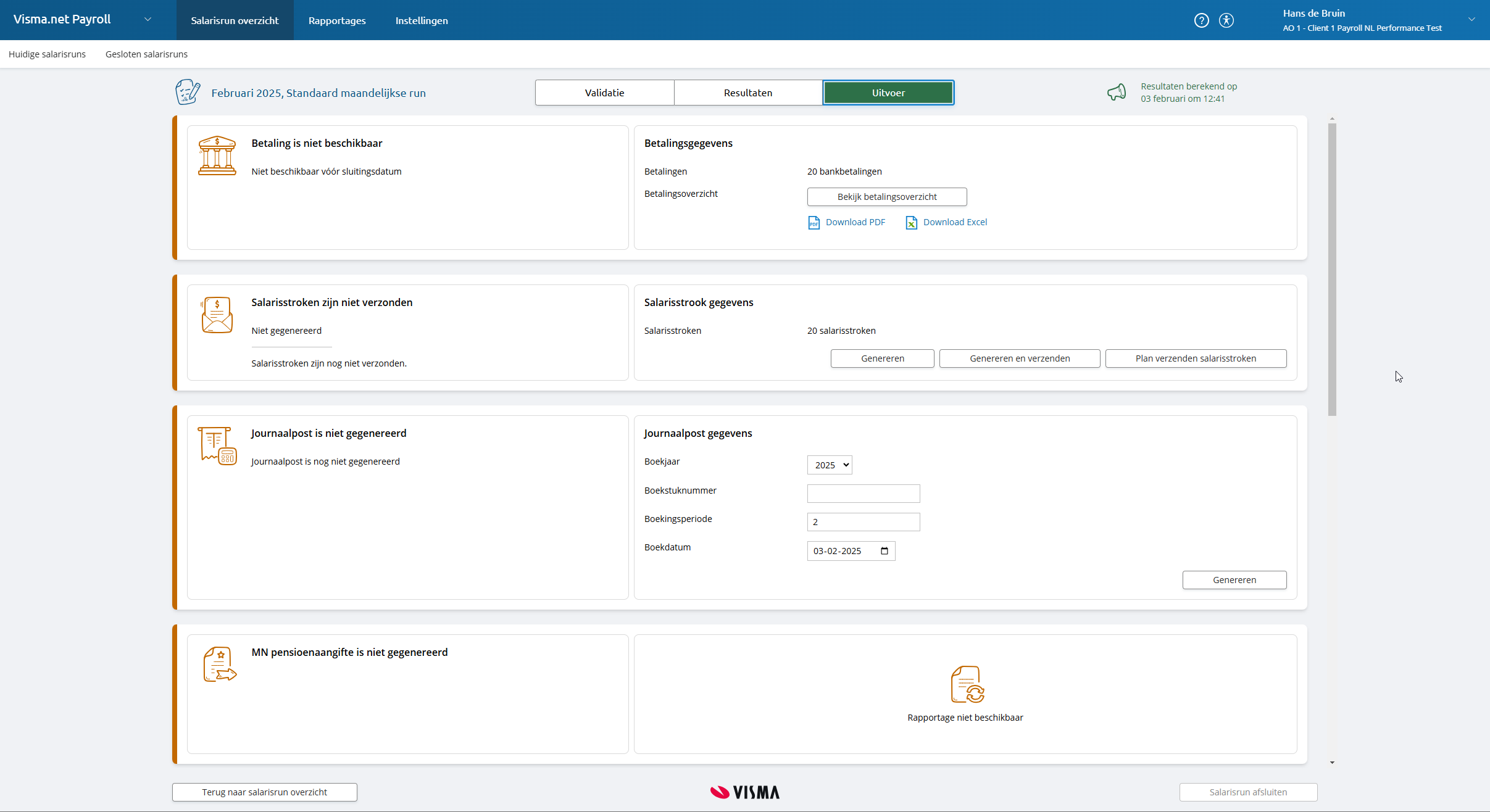Click the Download Excel icon
The image size is (1490, 812).
coord(912,222)
